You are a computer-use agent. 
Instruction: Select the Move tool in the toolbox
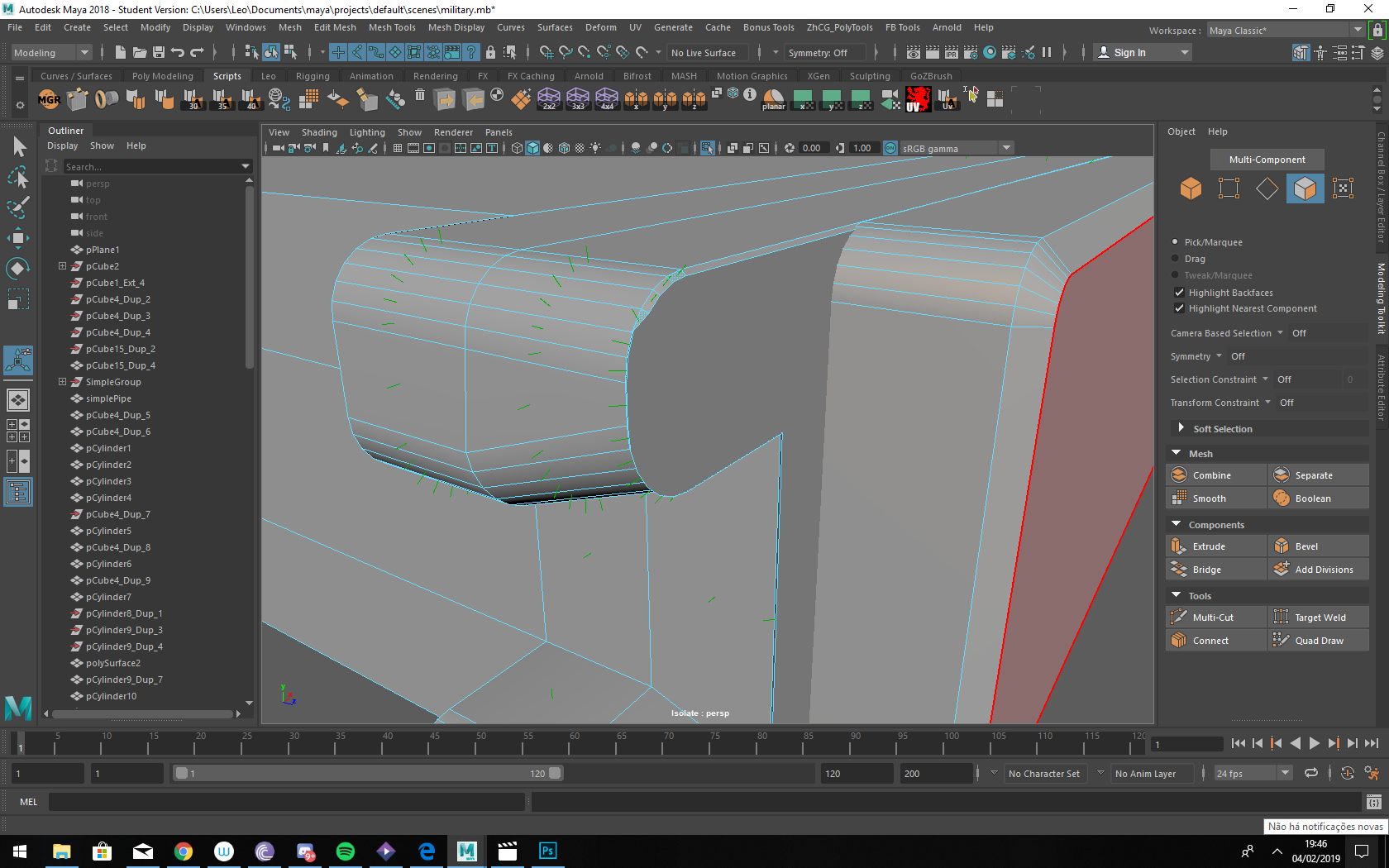(18, 238)
